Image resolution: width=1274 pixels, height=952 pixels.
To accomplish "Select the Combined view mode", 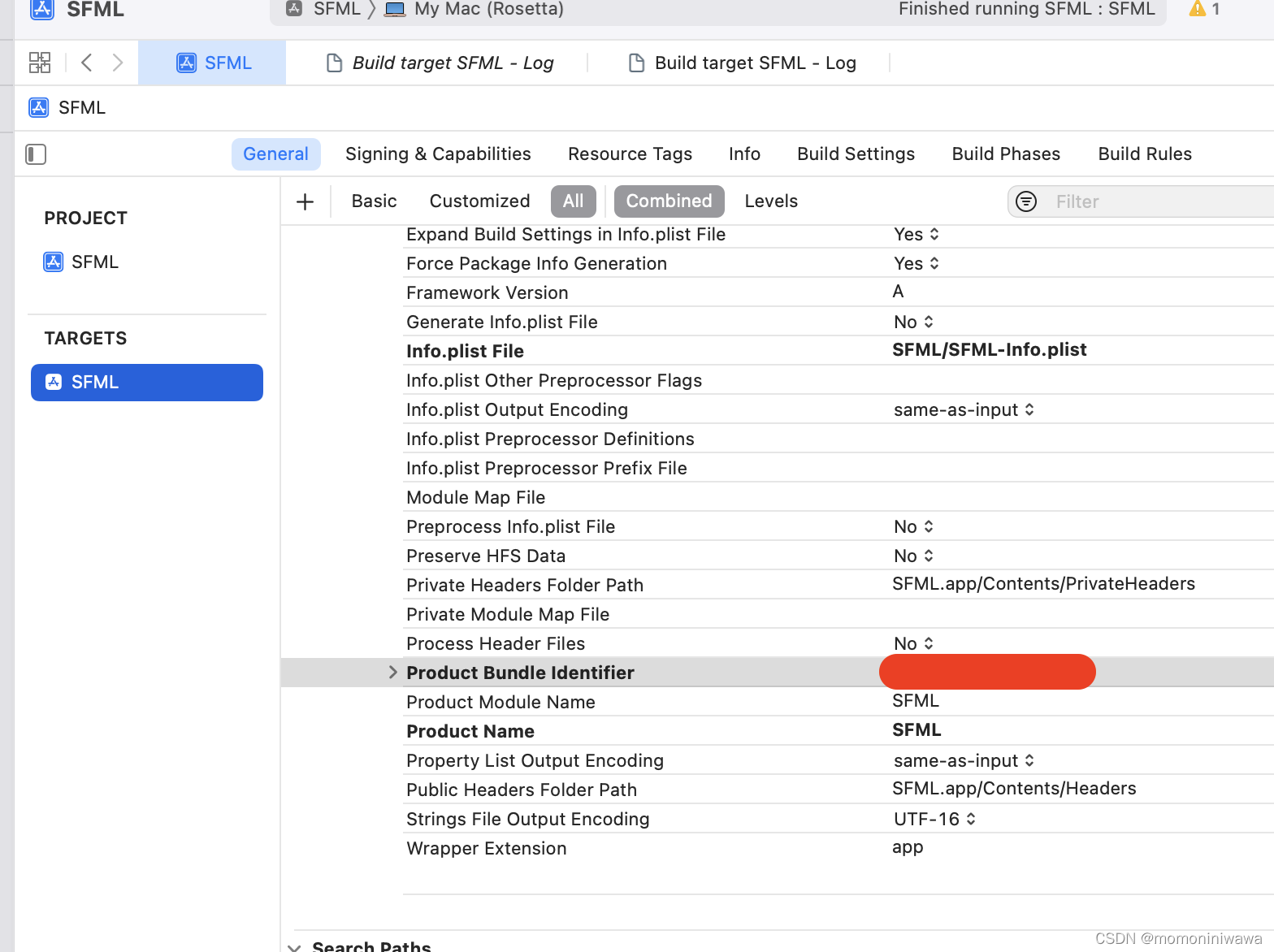I will (669, 201).
